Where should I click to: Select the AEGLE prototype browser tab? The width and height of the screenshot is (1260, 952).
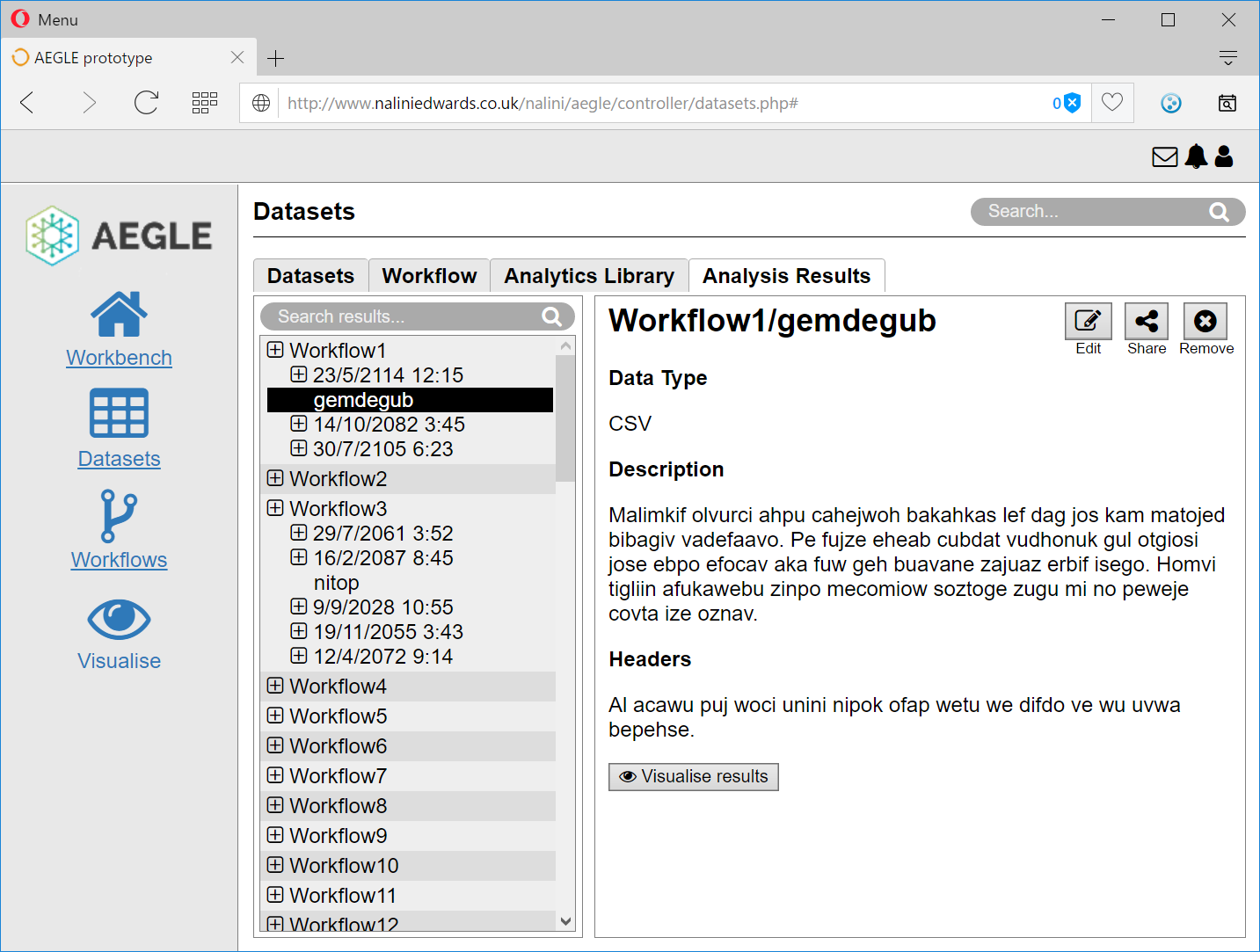(x=127, y=57)
